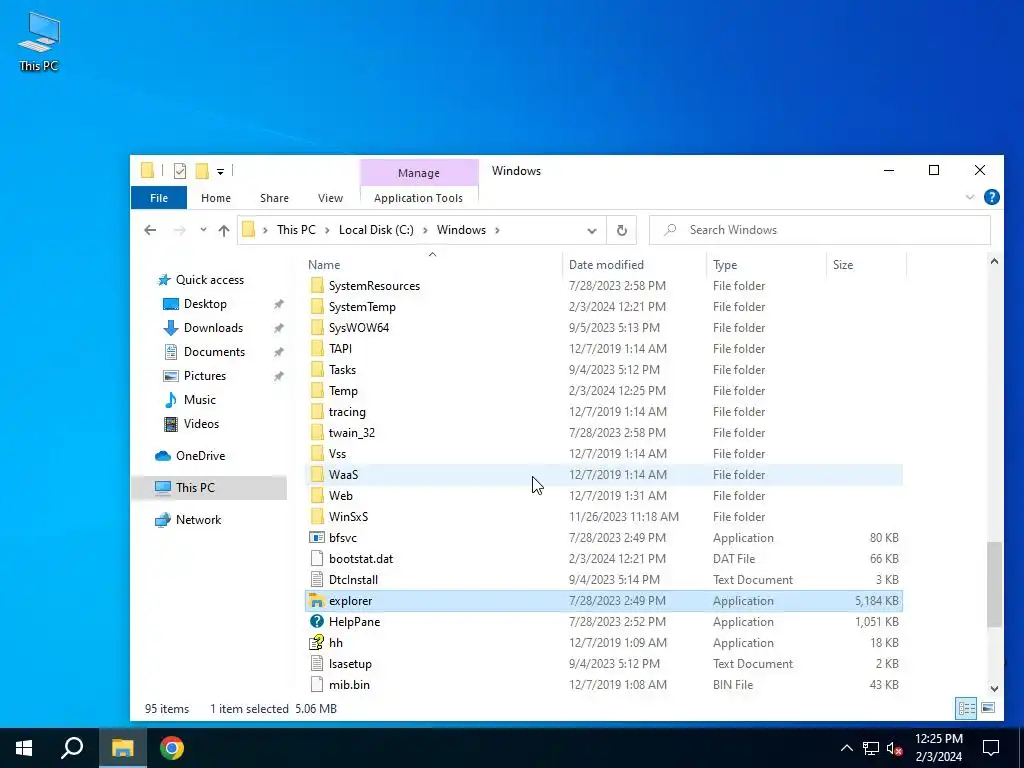Select the mib.bin file icon
Viewport: 1024px width, 768px height.
click(x=317, y=684)
